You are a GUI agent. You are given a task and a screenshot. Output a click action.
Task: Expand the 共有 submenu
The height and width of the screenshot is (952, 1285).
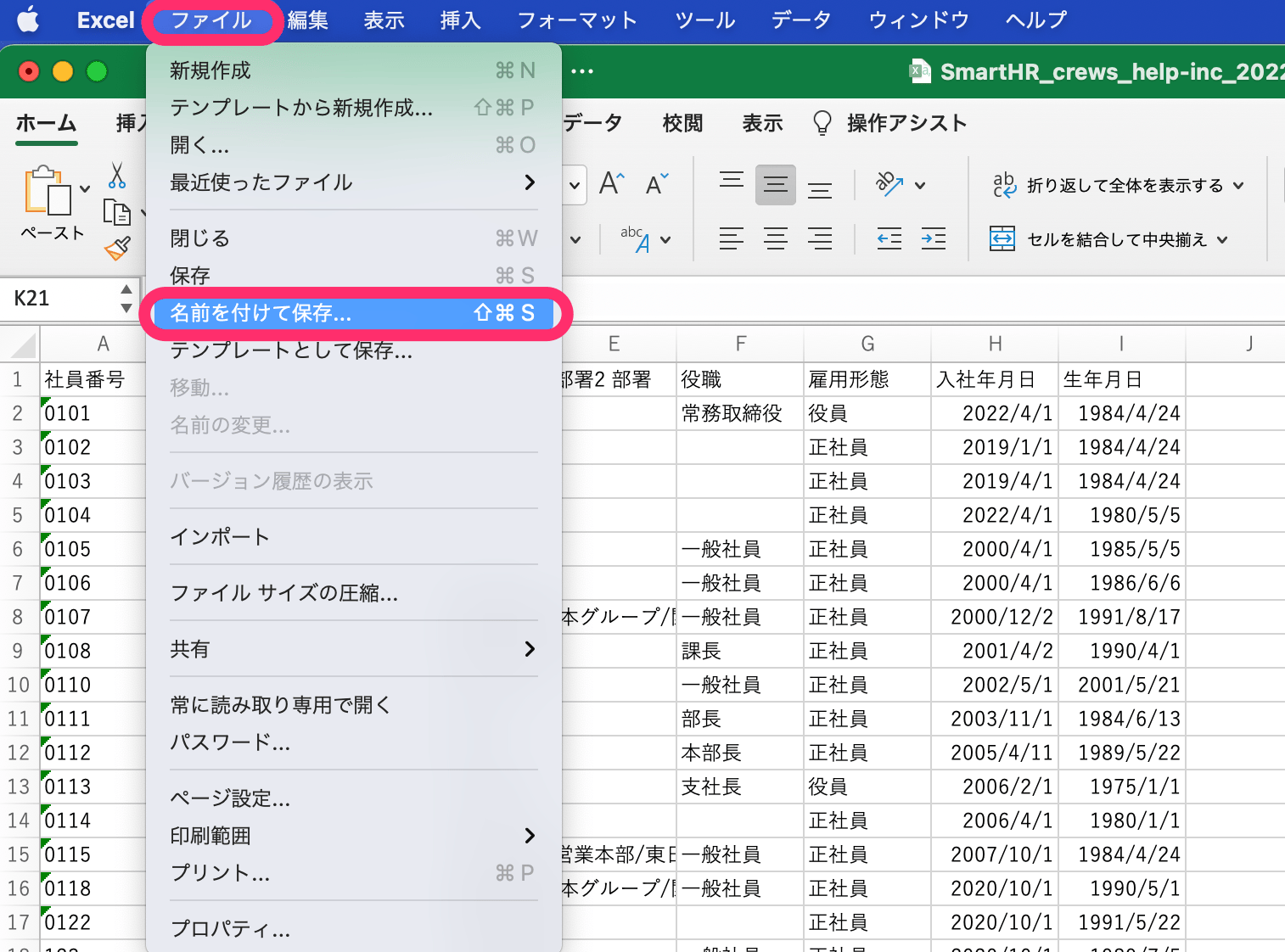click(x=530, y=649)
